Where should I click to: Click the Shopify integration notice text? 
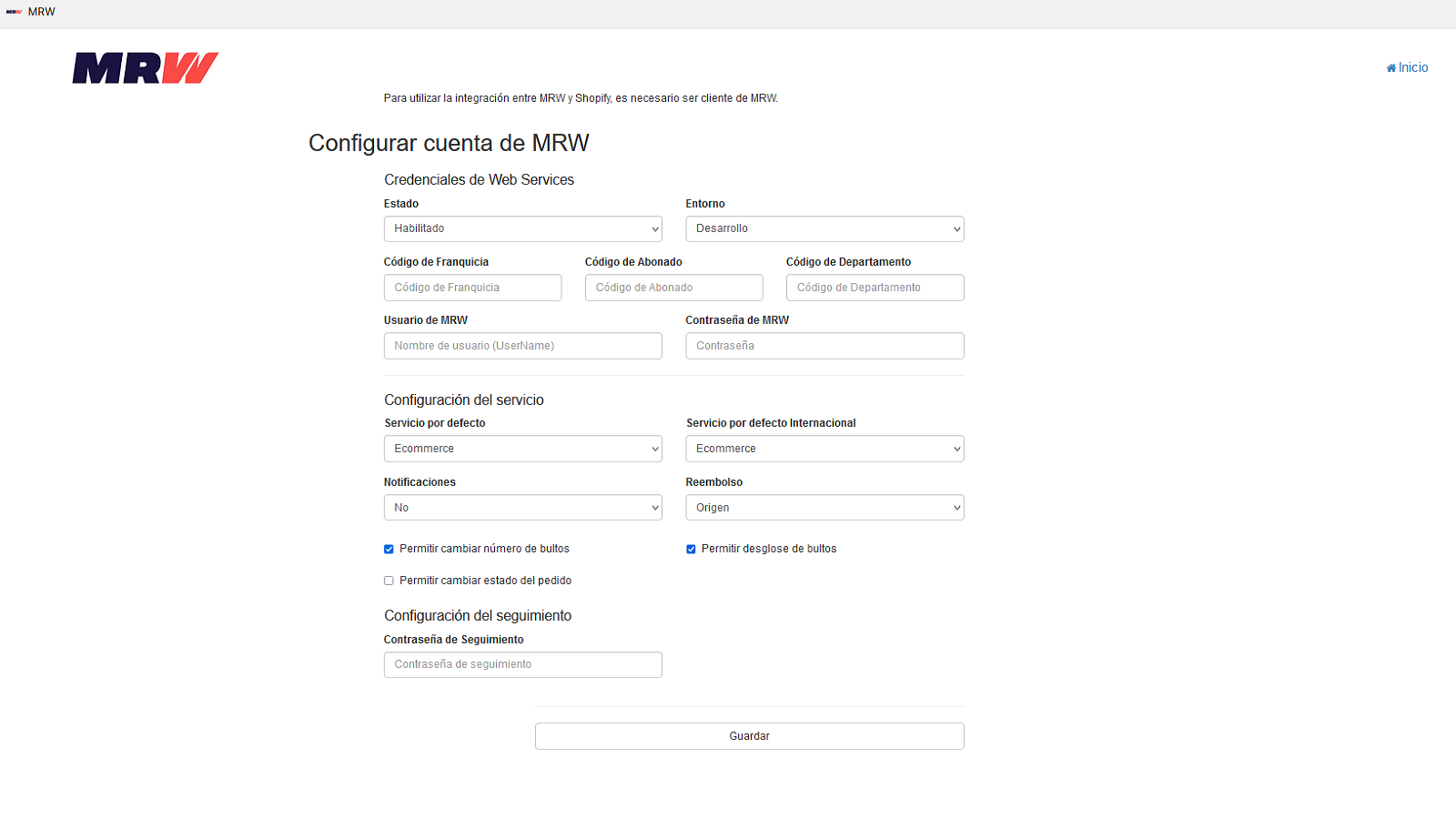pos(581,98)
